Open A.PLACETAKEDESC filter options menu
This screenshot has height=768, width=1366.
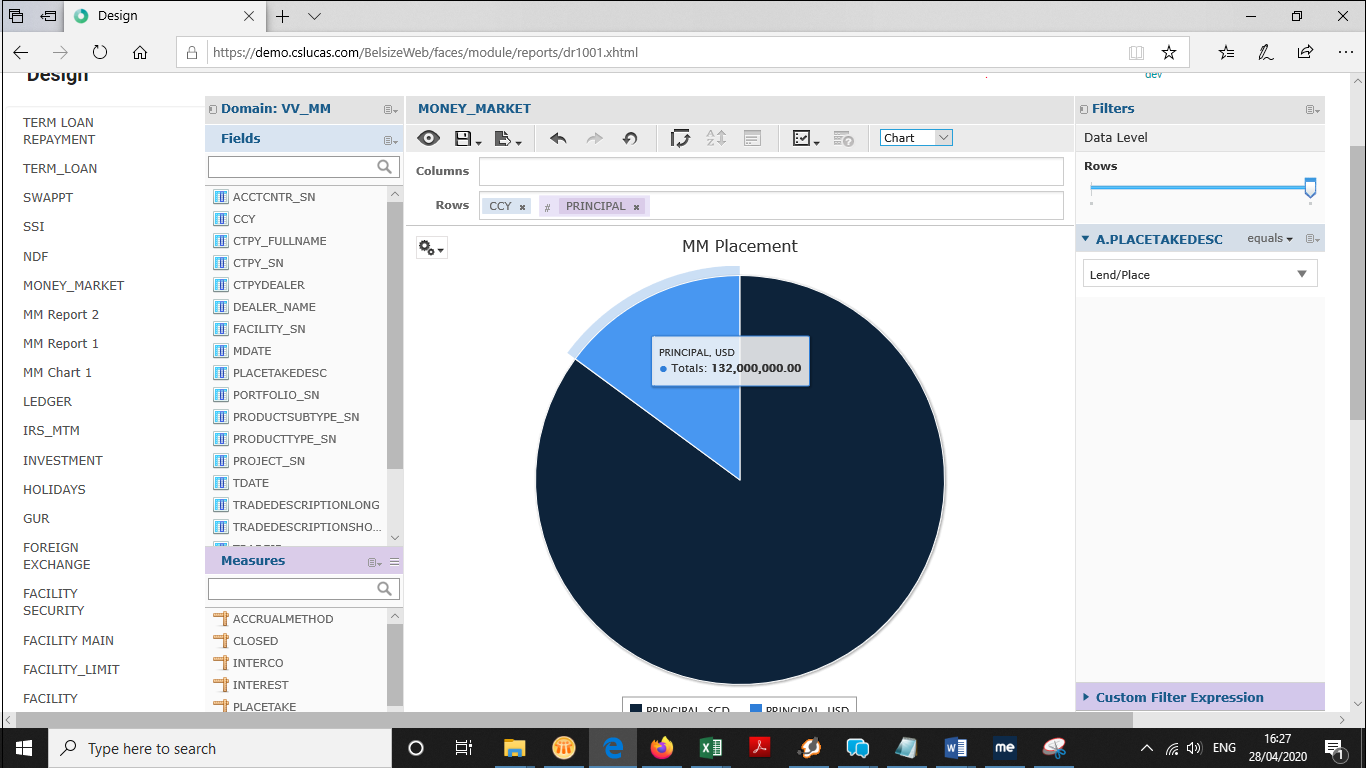tap(1312, 239)
